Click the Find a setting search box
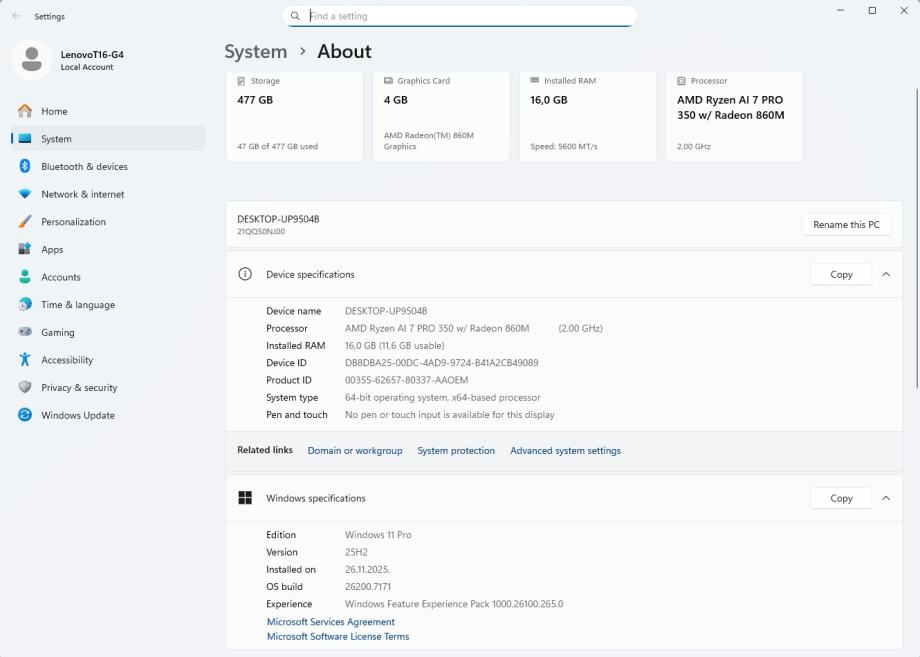Image resolution: width=920 pixels, height=657 pixels. coord(460,16)
